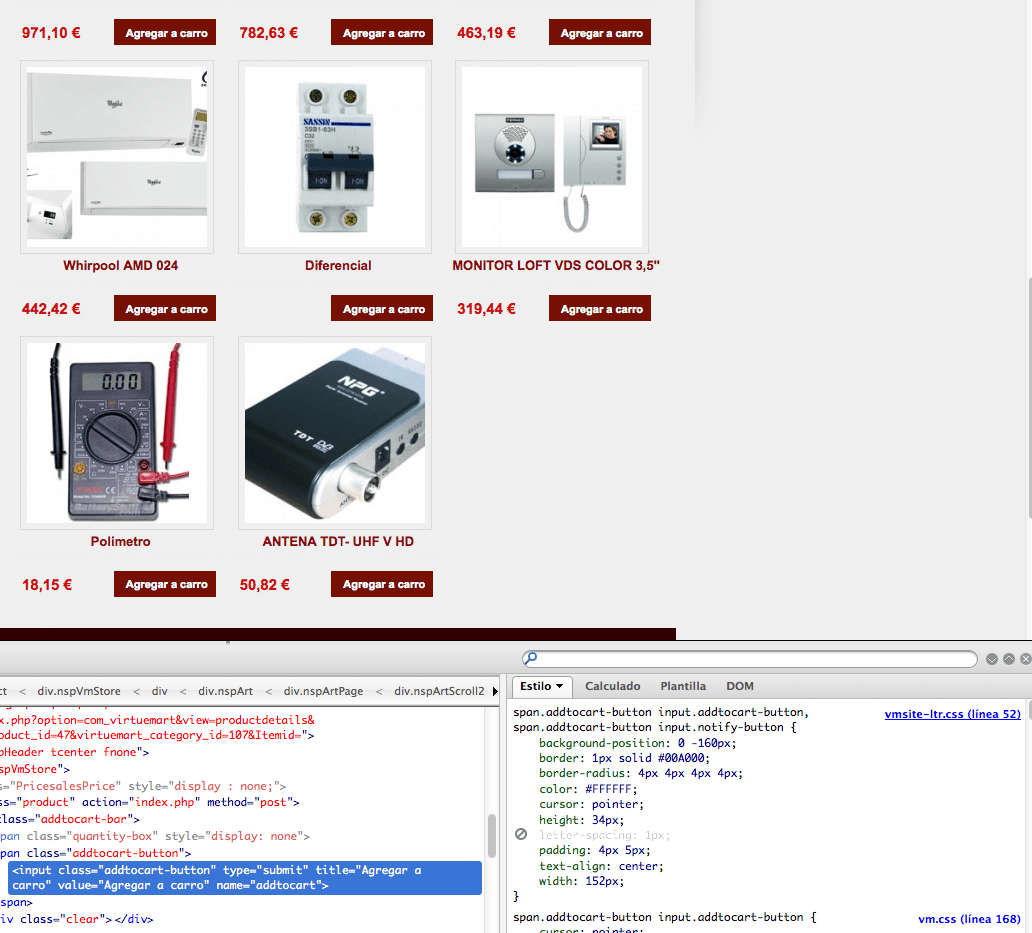Expand the breadcrumb path with right arrow

(x=495, y=692)
